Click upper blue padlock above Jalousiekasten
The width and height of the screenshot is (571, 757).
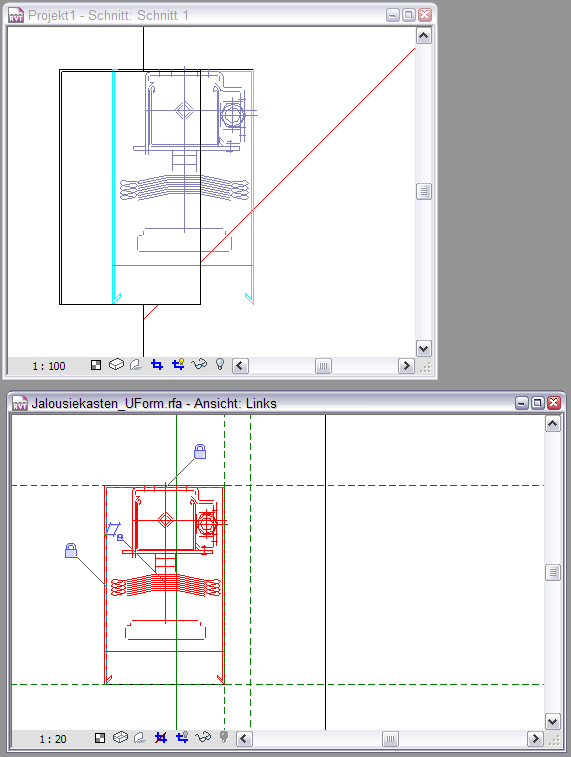(x=200, y=452)
